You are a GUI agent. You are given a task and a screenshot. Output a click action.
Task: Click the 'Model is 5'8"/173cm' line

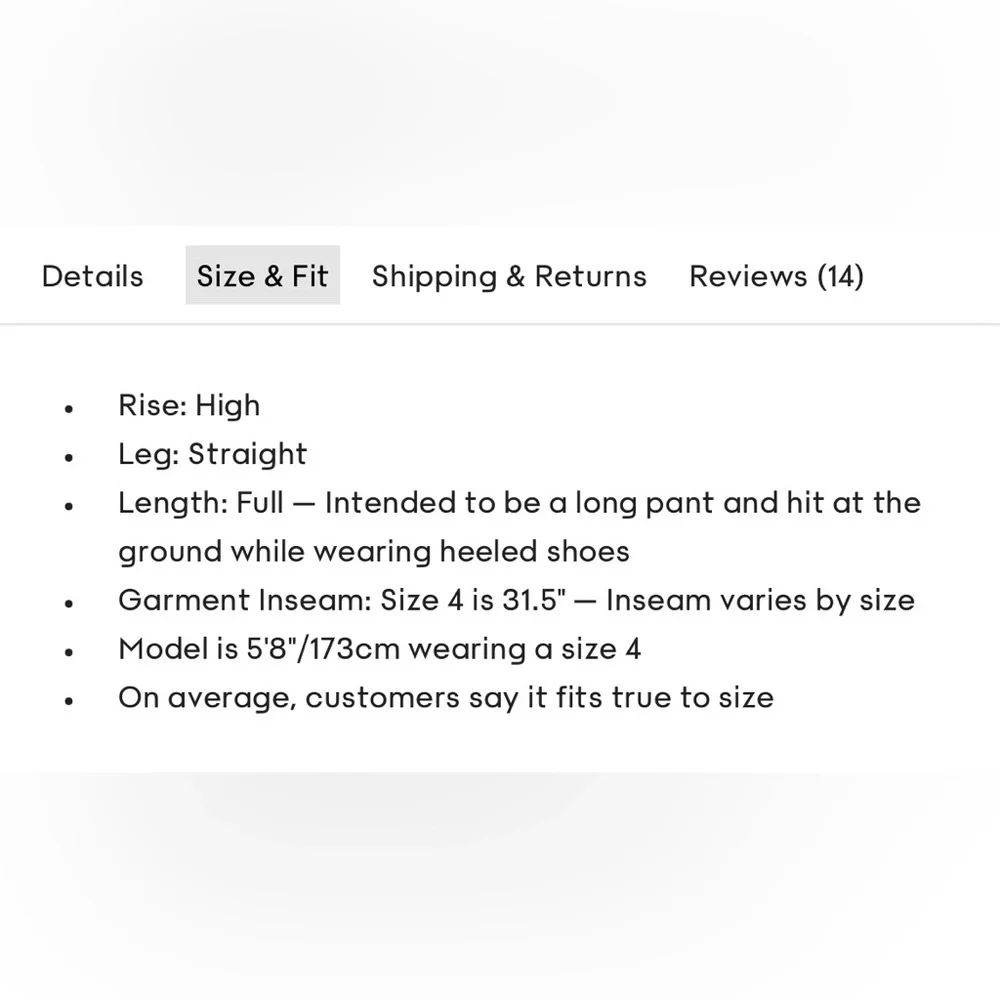click(379, 649)
